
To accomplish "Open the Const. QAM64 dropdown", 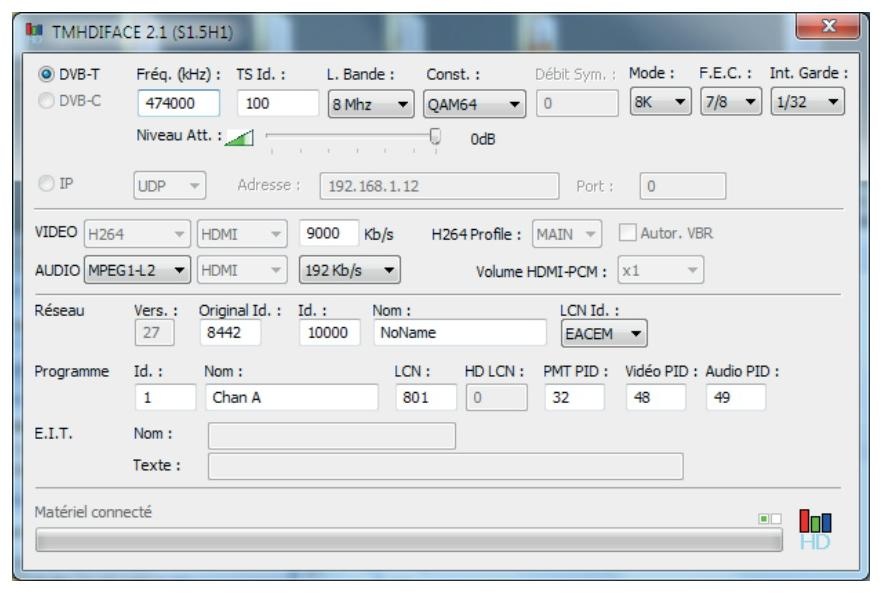I will point(475,104).
